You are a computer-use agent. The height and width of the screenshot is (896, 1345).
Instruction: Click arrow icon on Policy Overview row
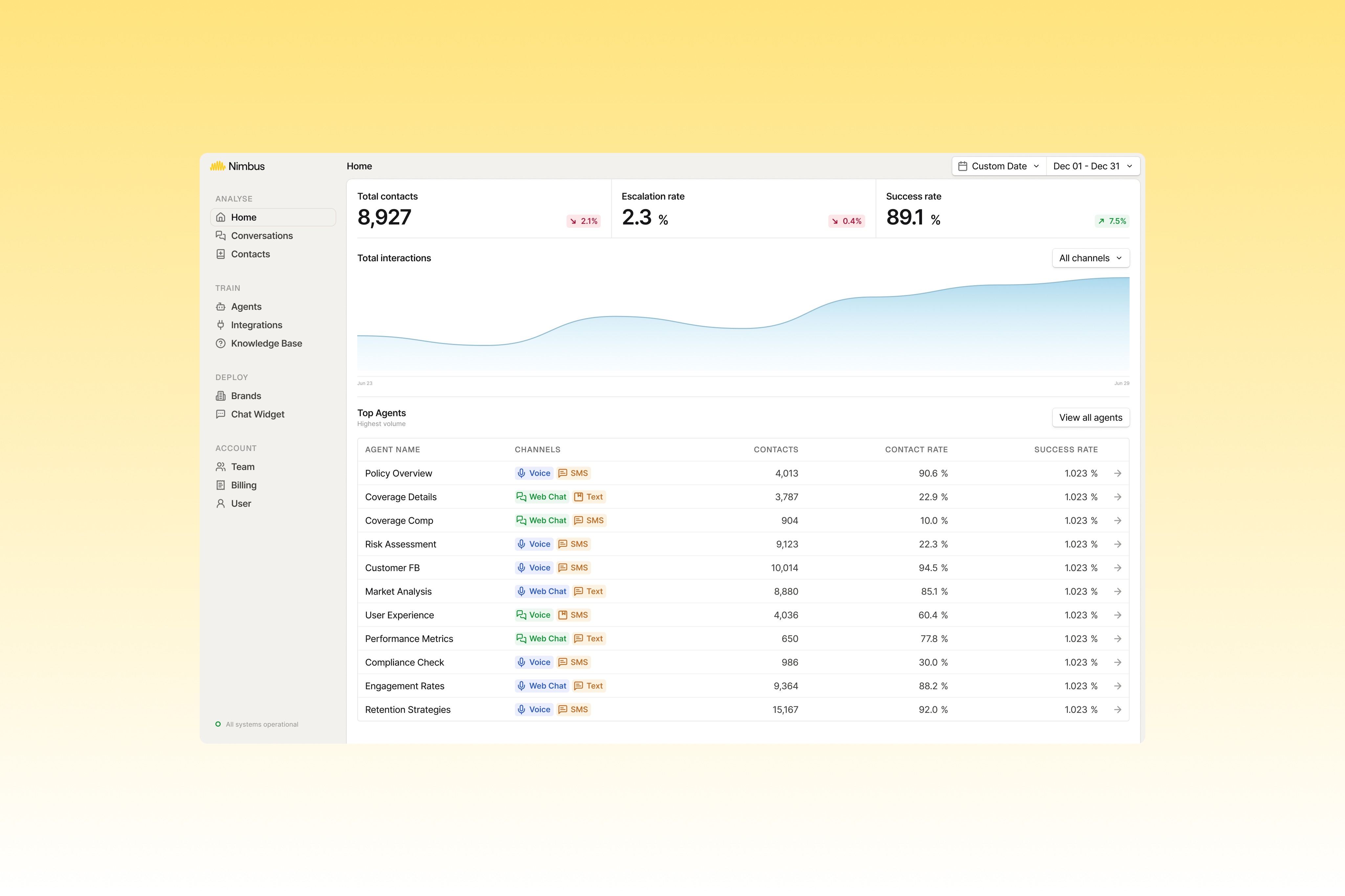[x=1117, y=473]
